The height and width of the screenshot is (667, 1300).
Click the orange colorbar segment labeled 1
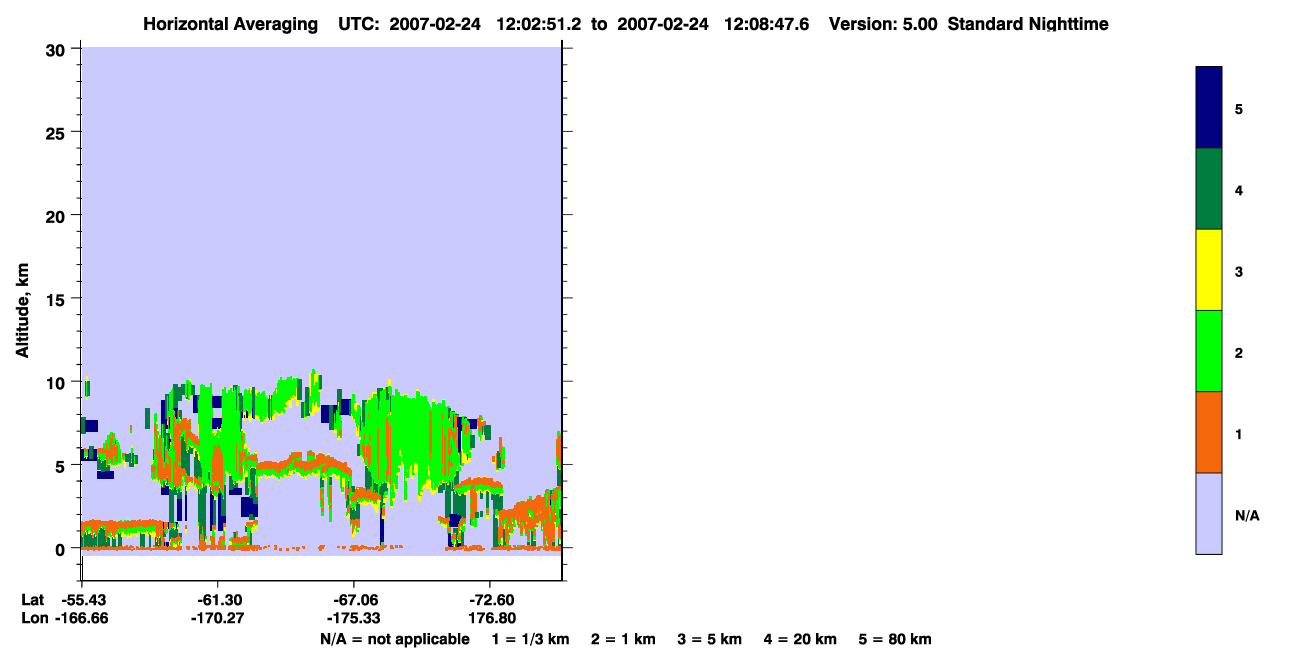[x=1209, y=432]
